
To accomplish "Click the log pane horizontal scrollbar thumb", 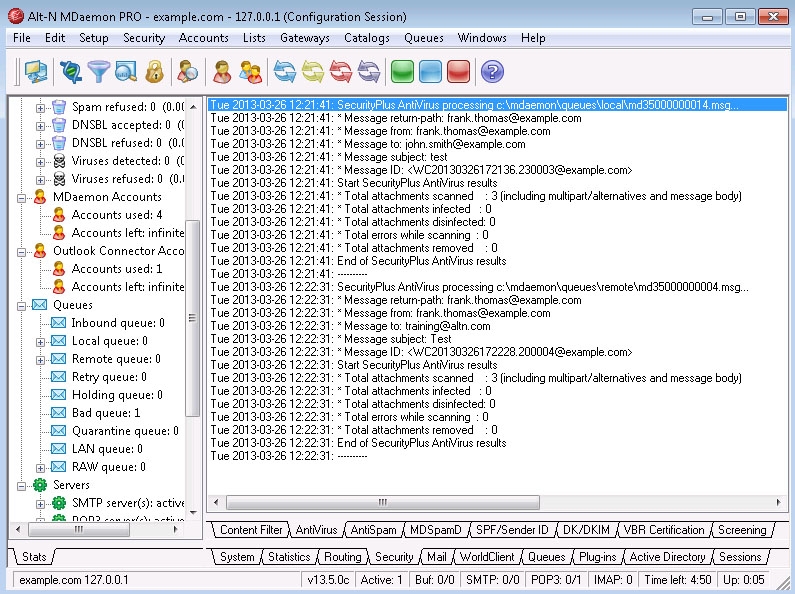I will tap(383, 503).
